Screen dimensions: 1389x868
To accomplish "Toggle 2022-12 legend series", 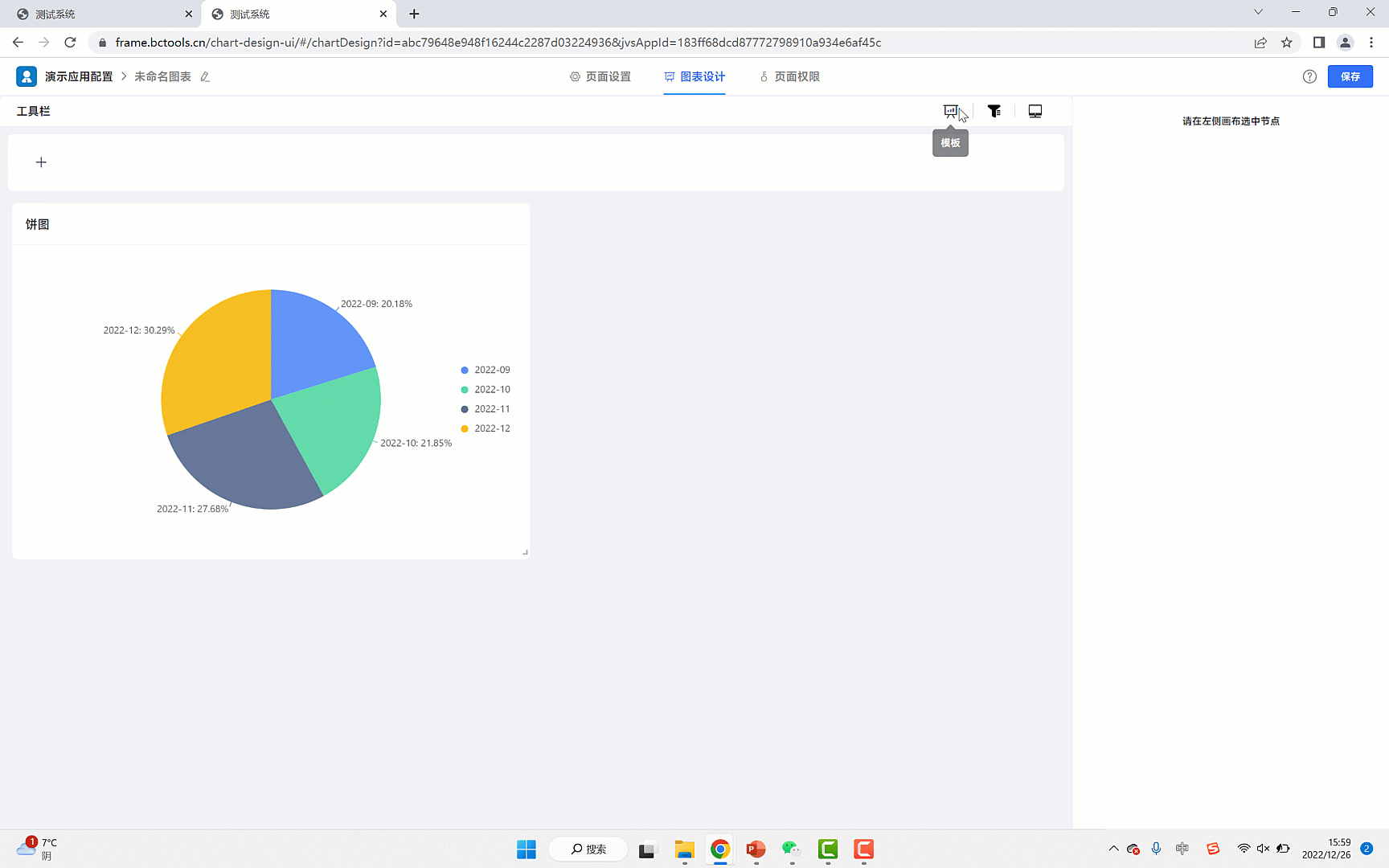I will click(486, 428).
